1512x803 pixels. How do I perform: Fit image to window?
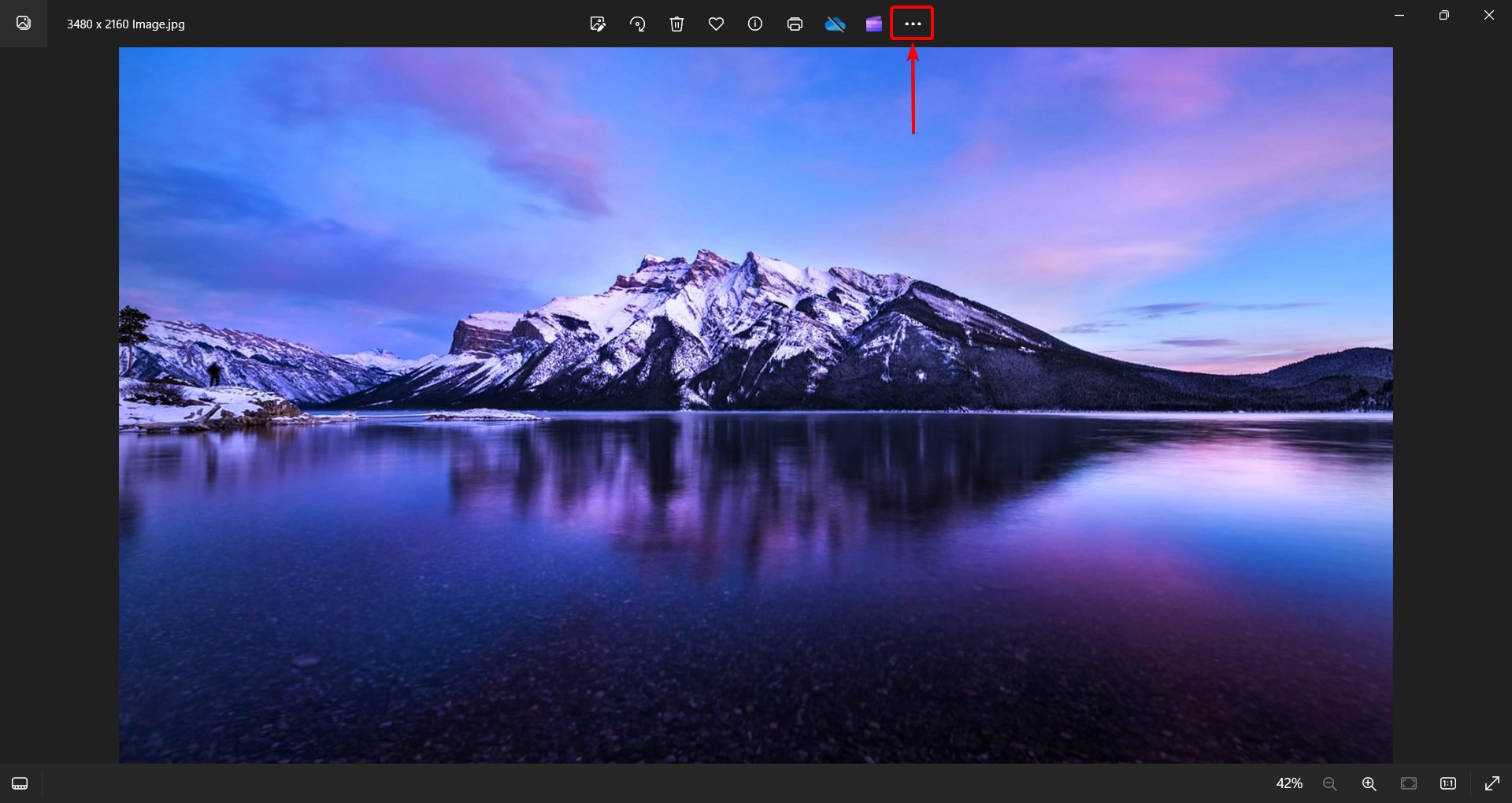pos(1409,783)
